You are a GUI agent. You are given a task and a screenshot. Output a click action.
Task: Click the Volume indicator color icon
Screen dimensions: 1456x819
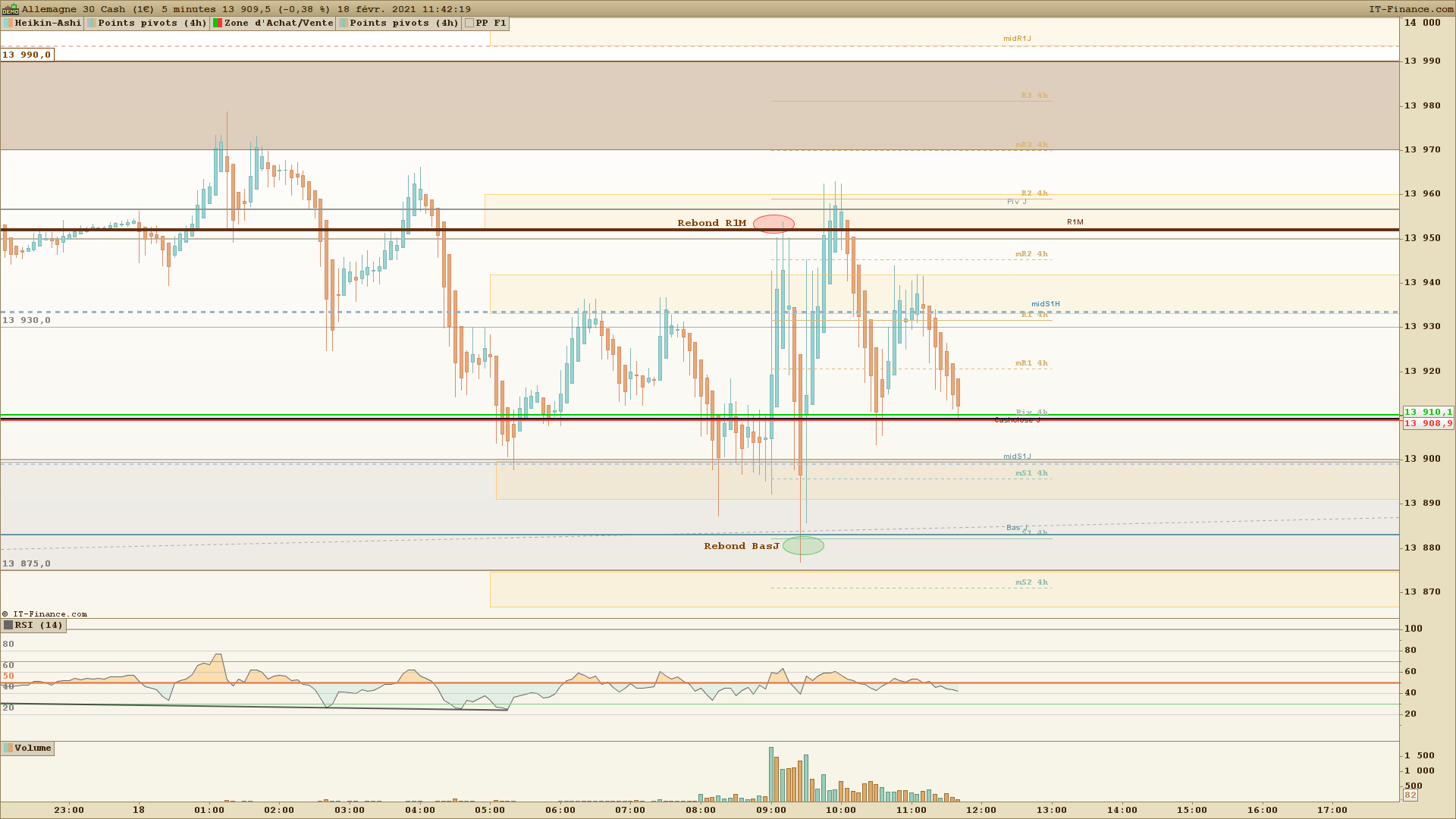point(8,748)
